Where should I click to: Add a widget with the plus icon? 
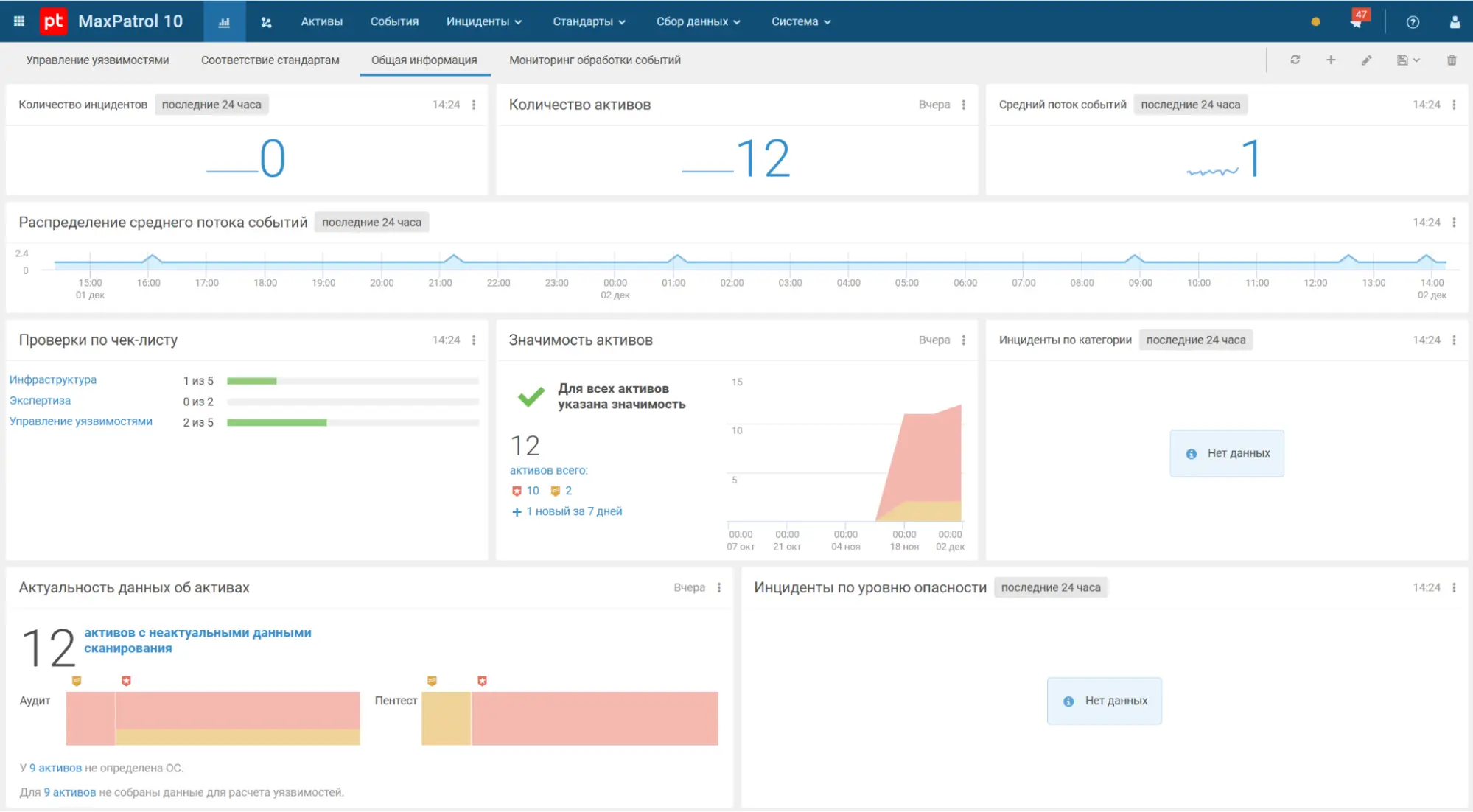click(x=1331, y=60)
